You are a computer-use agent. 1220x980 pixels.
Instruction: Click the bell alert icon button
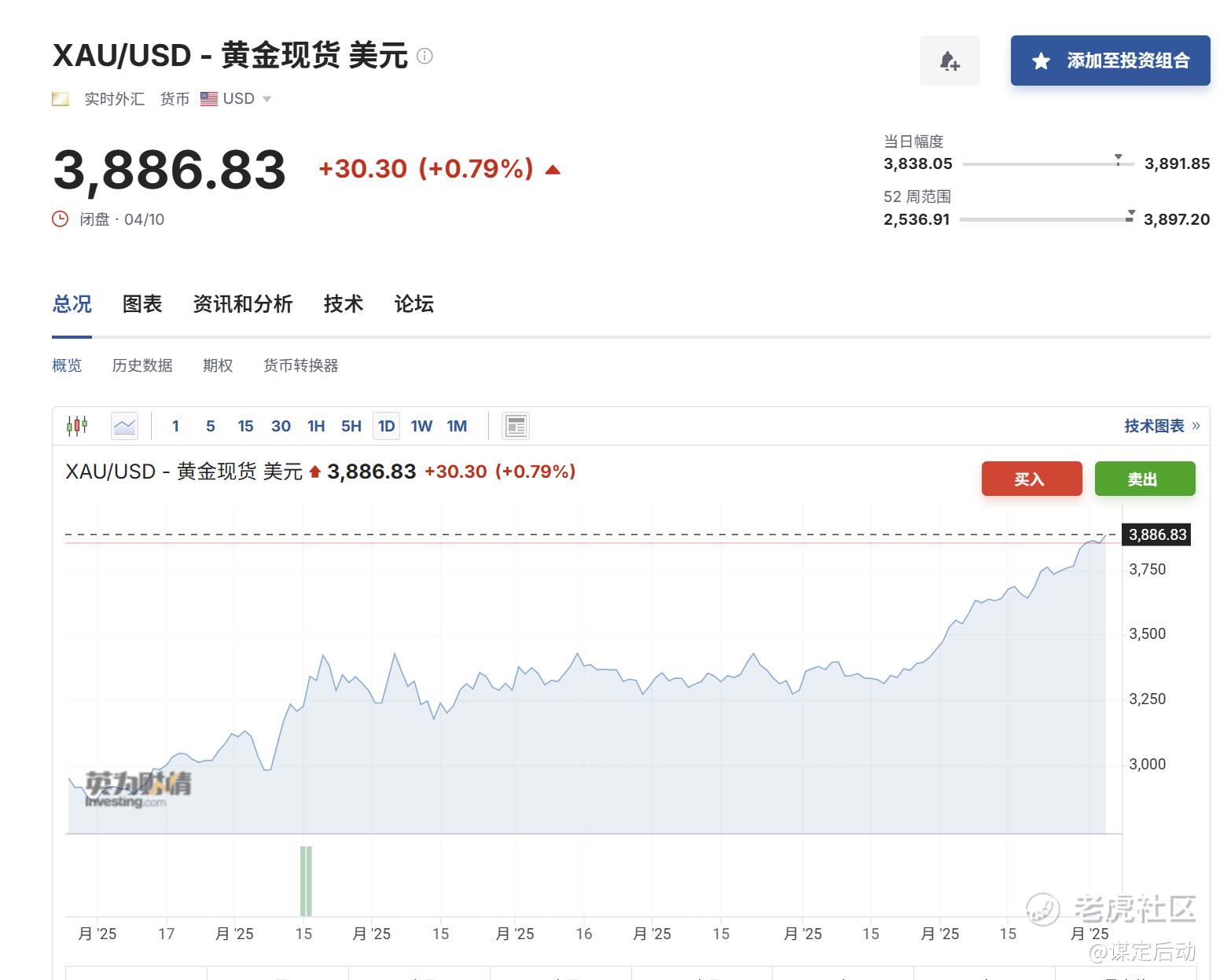click(x=950, y=61)
